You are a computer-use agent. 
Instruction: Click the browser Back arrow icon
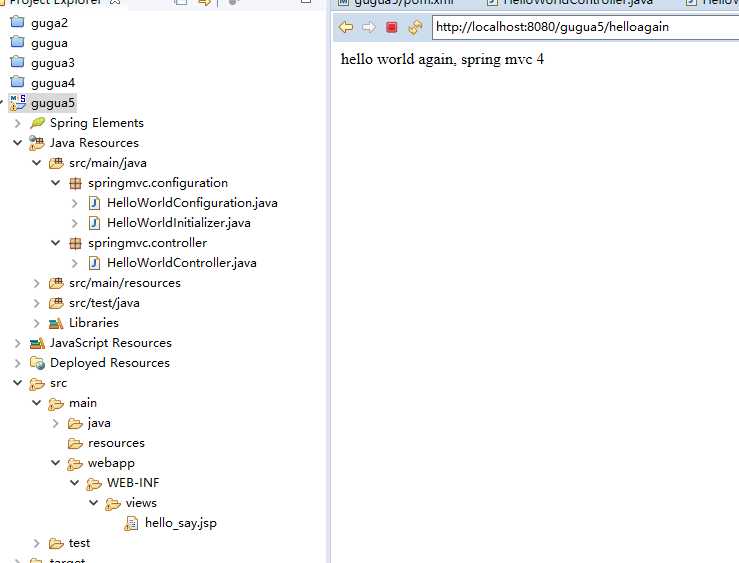click(x=345, y=27)
